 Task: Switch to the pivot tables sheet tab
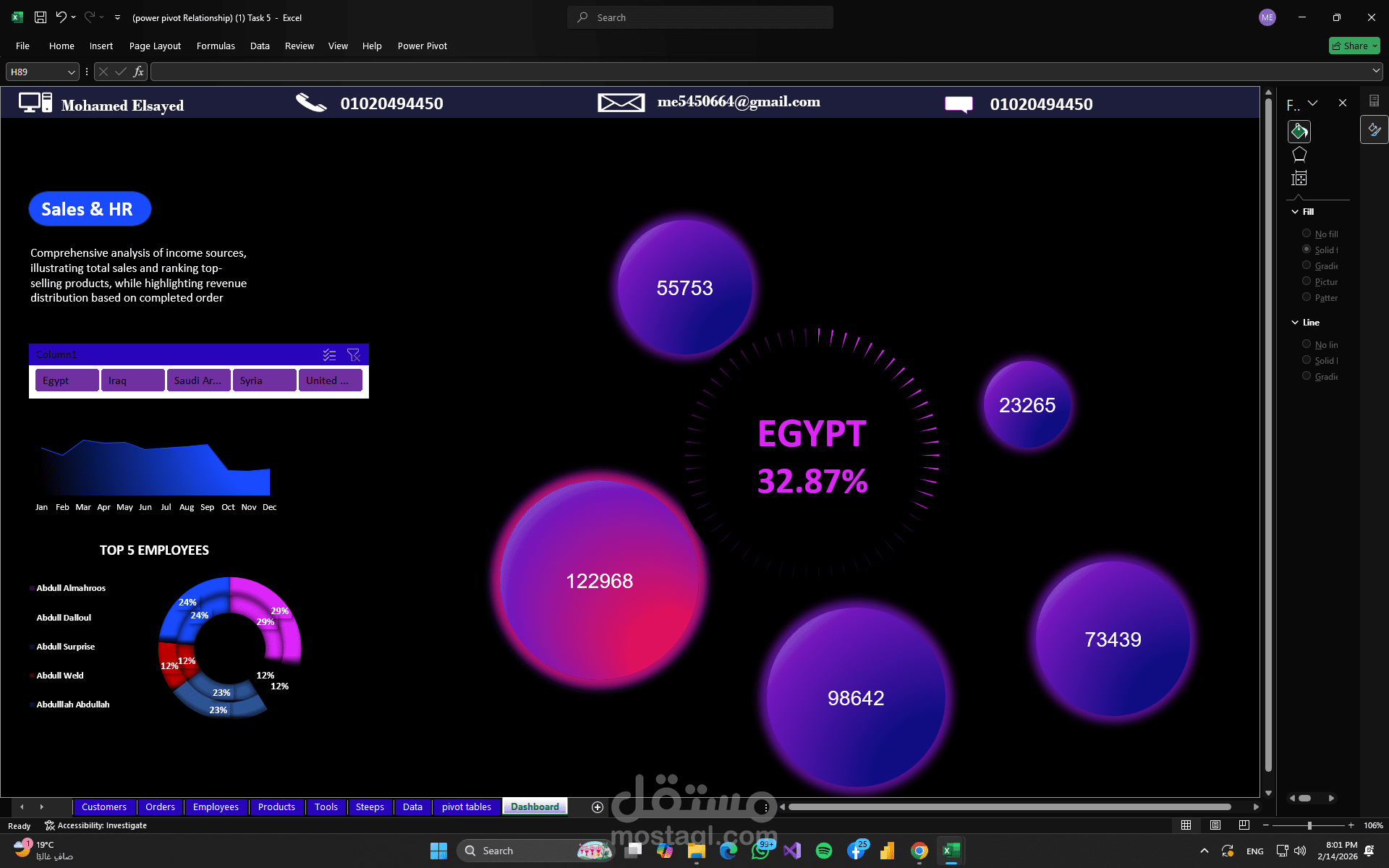point(467,807)
